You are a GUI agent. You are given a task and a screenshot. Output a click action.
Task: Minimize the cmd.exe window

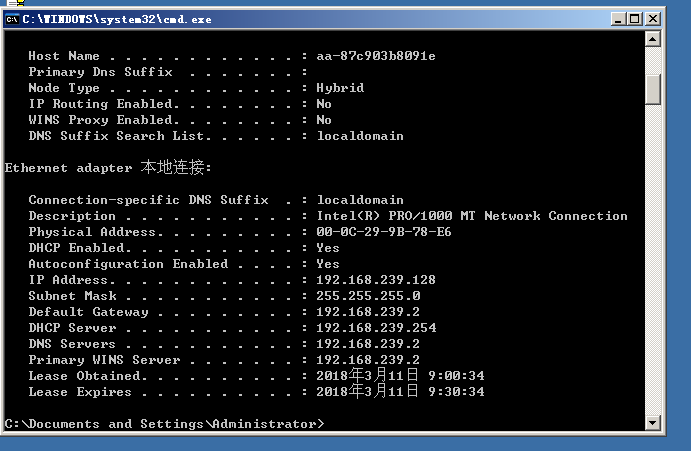(617, 19)
